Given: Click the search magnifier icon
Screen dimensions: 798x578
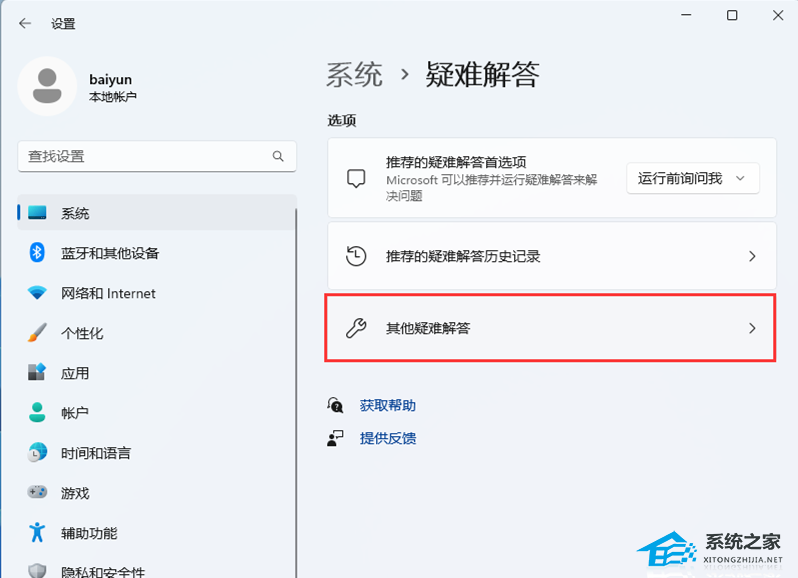Looking at the screenshot, I should coord(278,157).
